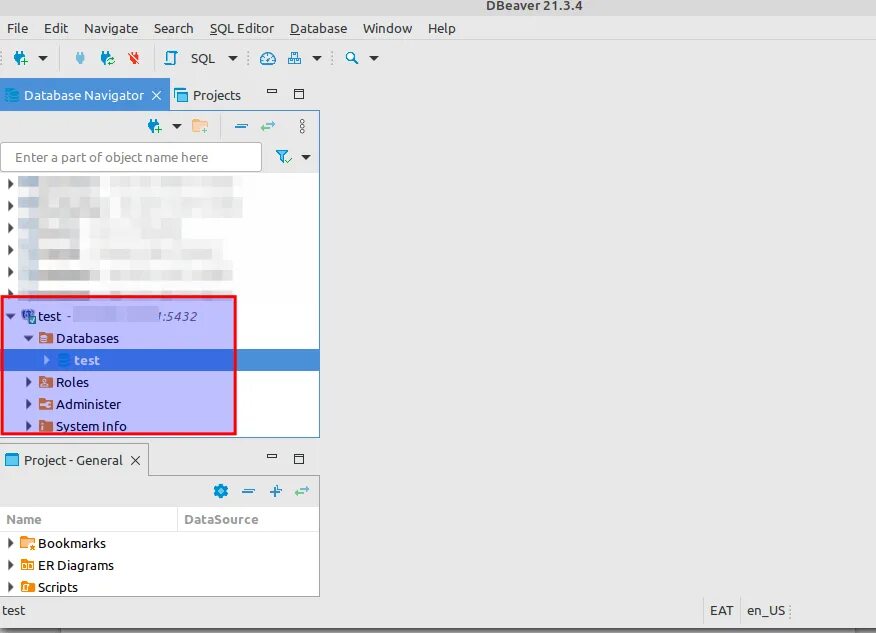The height and width of the screenshot is (633, 876).
Task: Expand the test database node
Action: (x=47, y=360)
